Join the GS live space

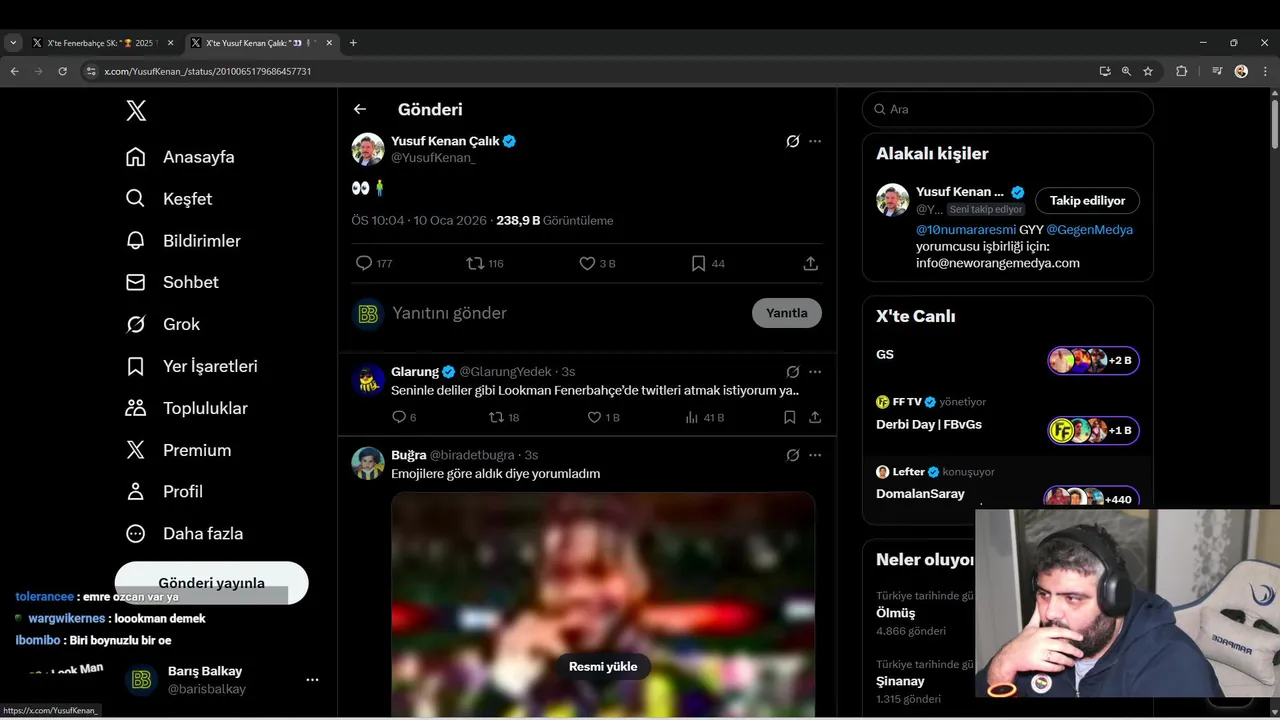[x=1008, y=360]
